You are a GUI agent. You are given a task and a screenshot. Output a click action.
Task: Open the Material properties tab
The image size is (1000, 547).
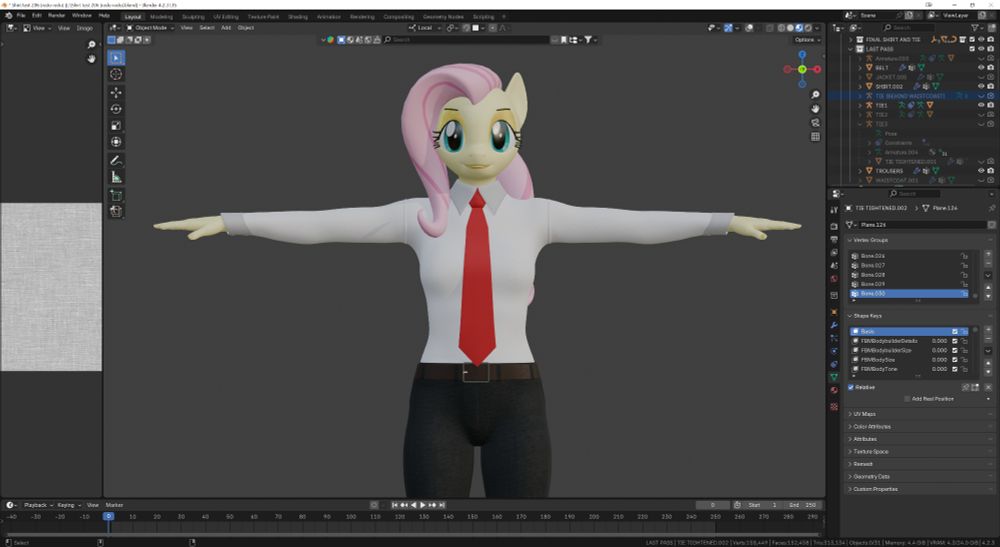pyautogui.click(x=834, y=390)
